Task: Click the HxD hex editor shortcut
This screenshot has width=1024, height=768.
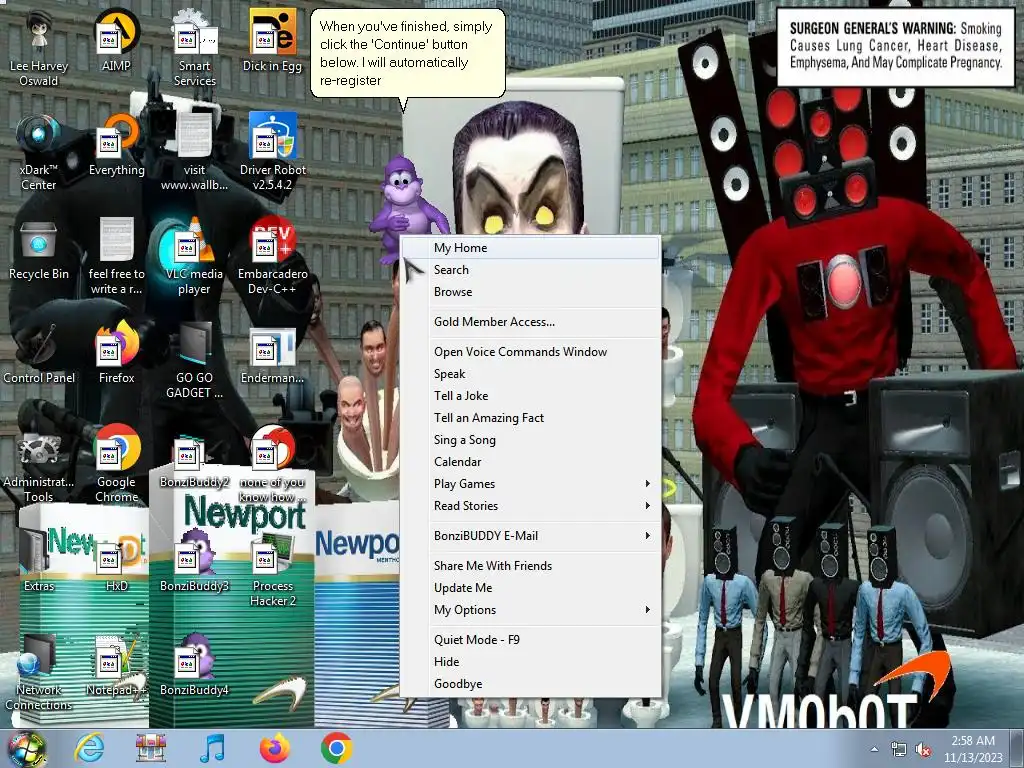Action: click(116, 564)
